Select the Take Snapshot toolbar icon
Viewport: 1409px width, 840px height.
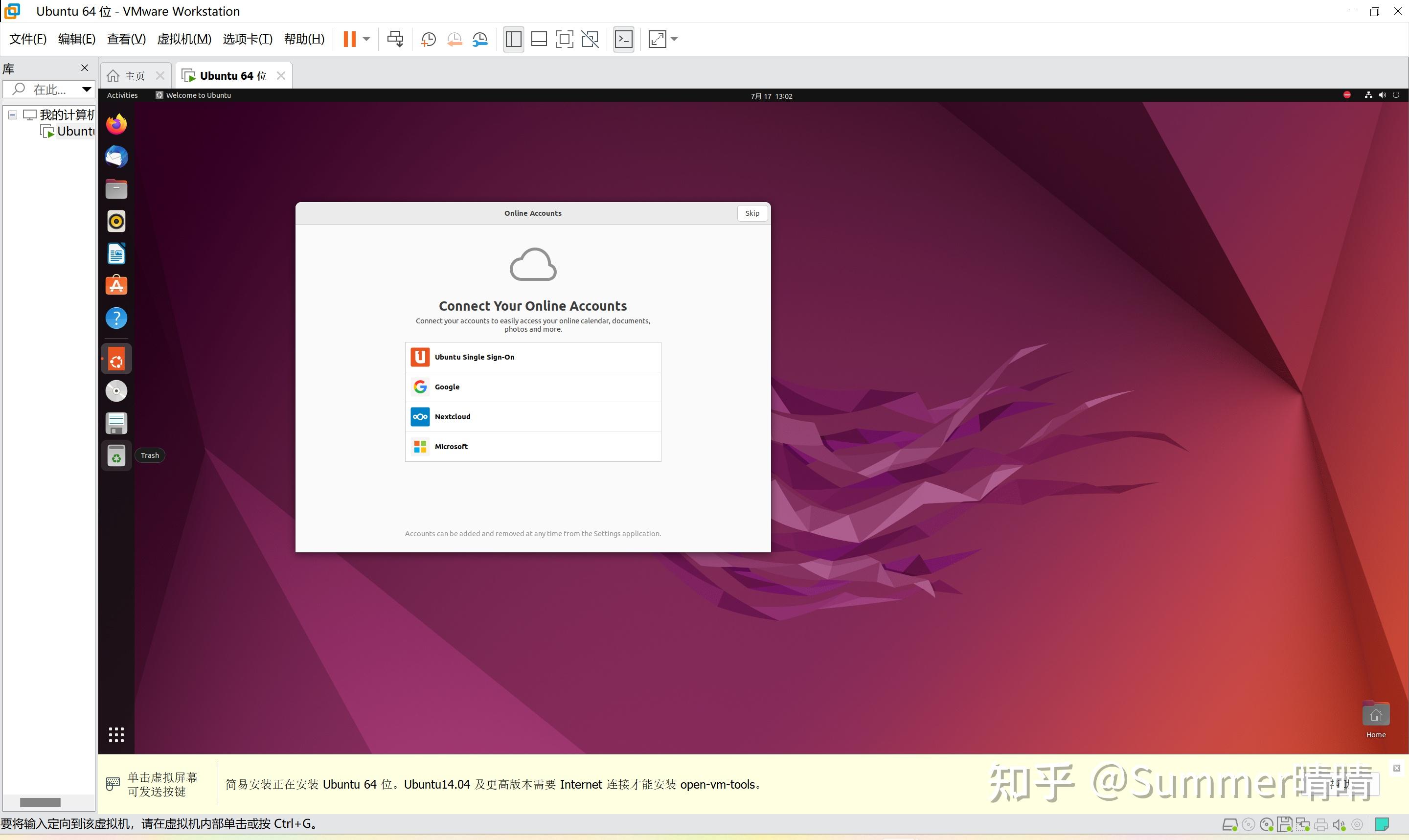[428, 39]
